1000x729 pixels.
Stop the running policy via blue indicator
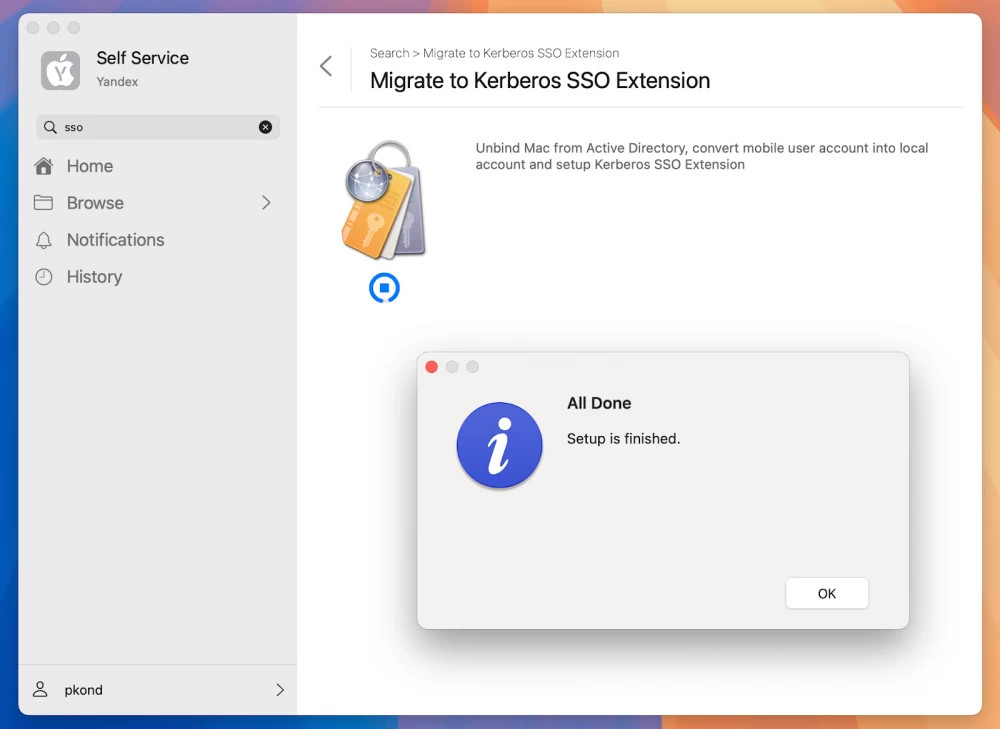point(385,288)
